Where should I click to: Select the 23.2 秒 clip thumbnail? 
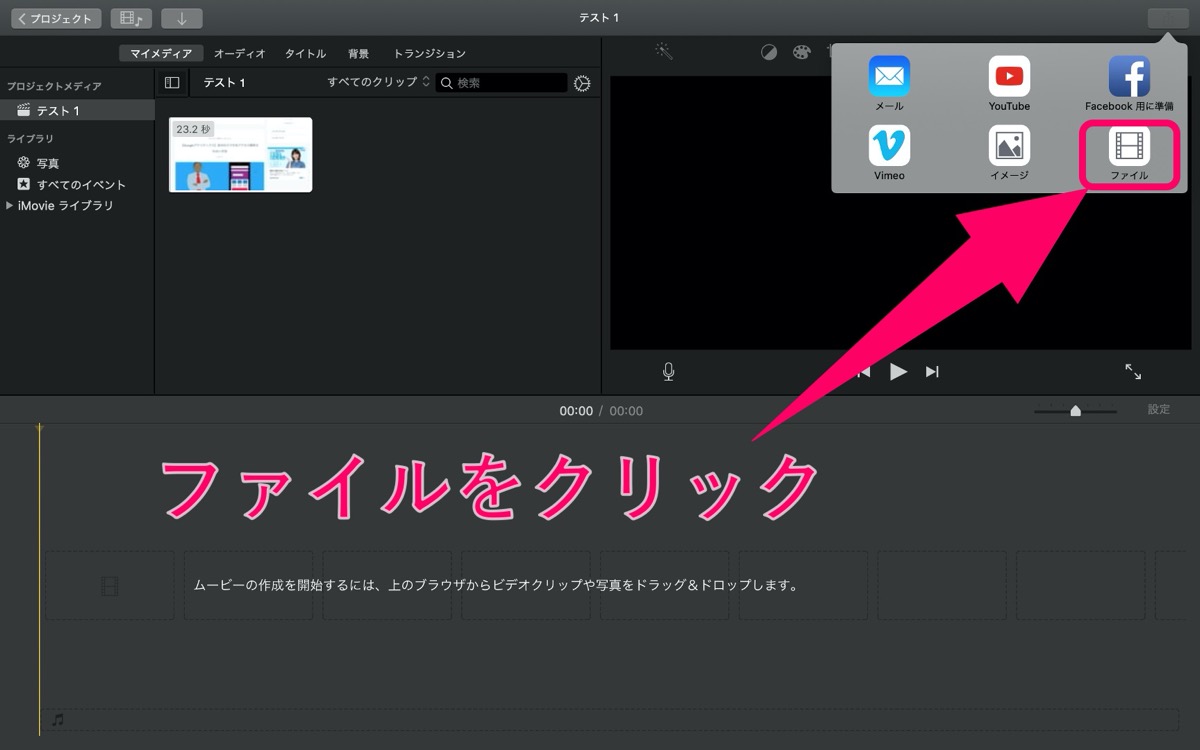coord(240,155)
